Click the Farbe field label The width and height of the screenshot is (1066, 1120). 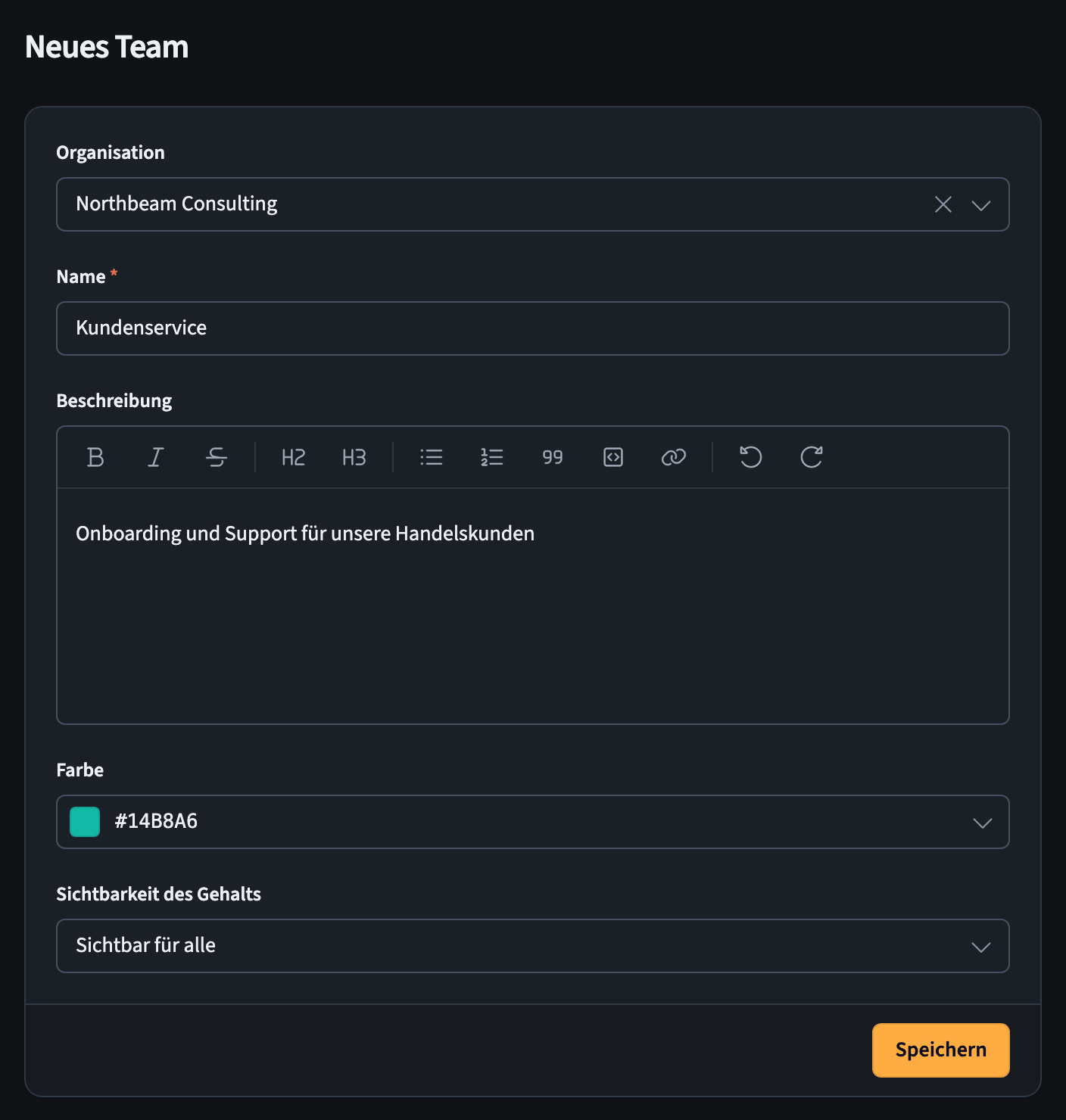click(x=80, y=770)
